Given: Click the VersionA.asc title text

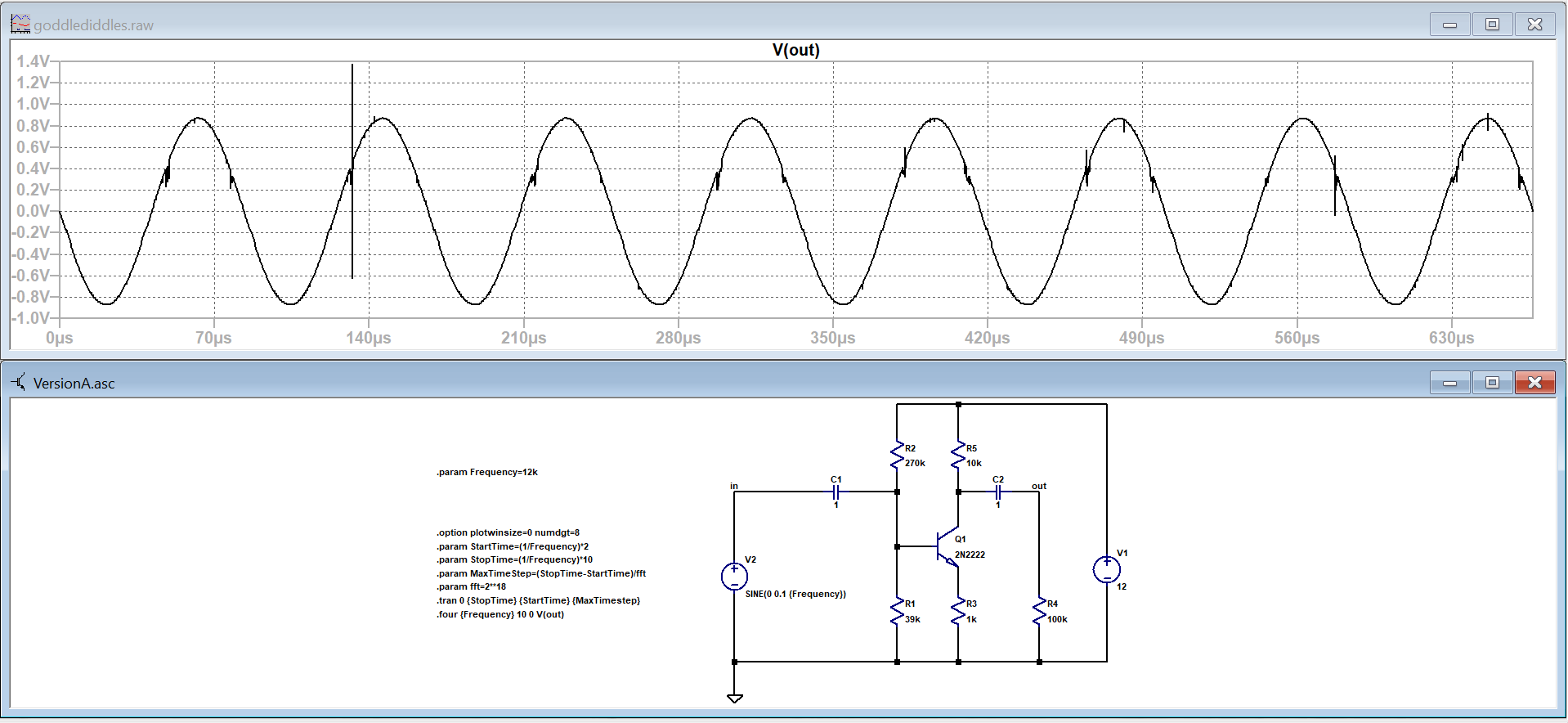Looking at the screenshot, I should click(74, 383).
